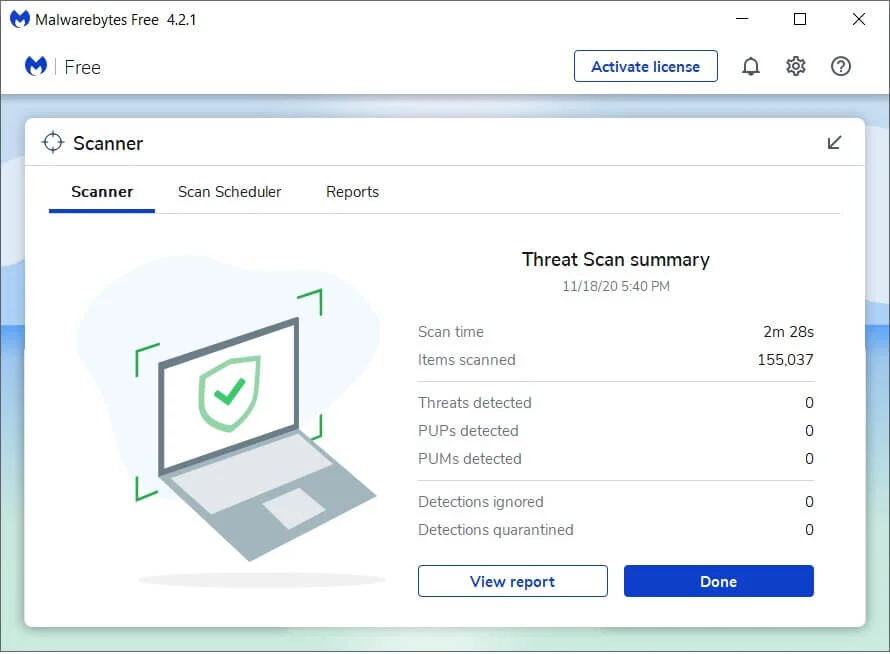Open the Reports tab
The image size is (890, 654).
[x=352, y=191]
